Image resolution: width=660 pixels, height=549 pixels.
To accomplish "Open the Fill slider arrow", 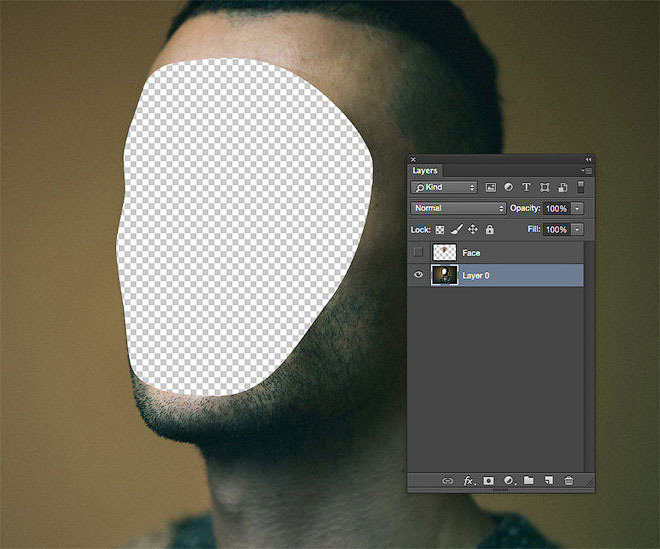I will click(x=578, y=229).
